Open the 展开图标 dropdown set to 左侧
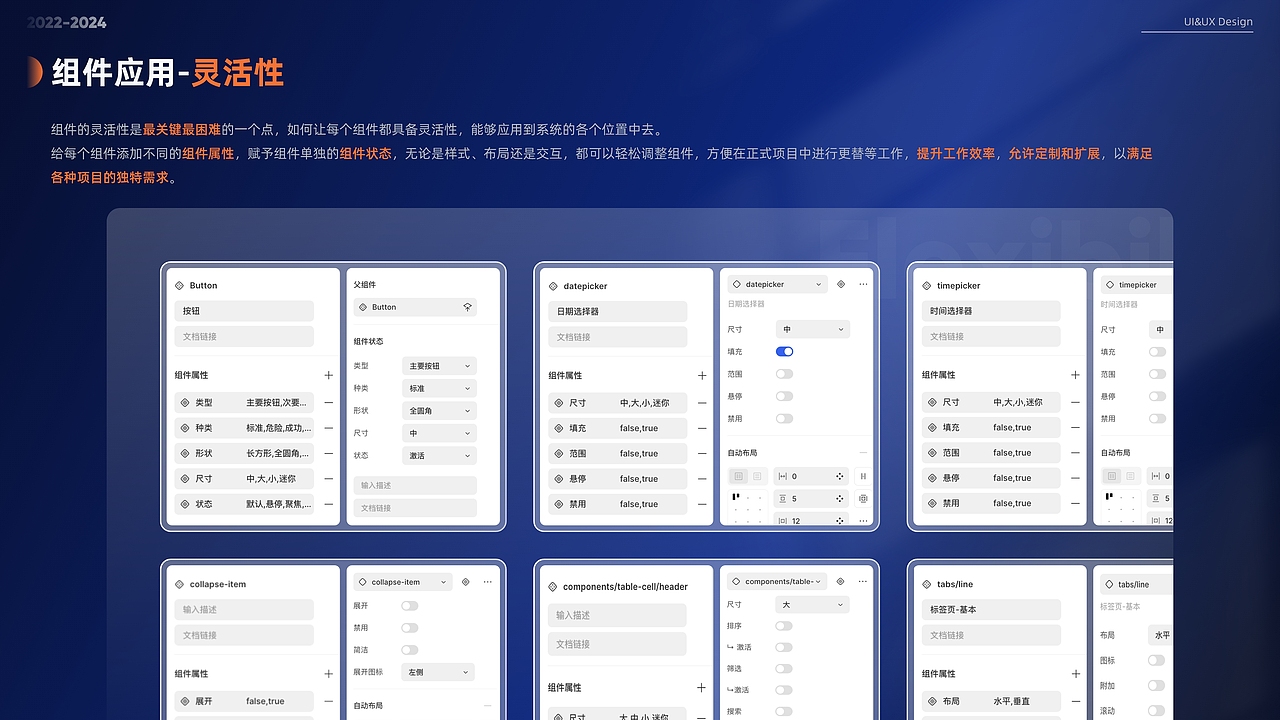Screen dimensions: 1280x720 coord(438,672)
